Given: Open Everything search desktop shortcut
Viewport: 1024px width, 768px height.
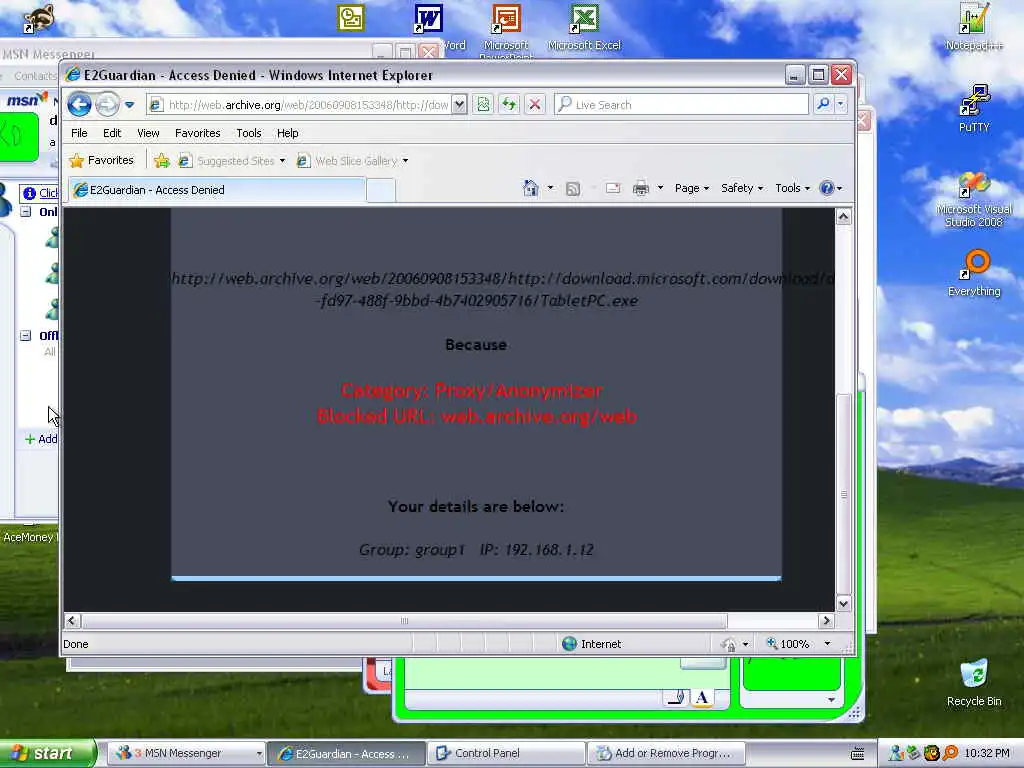Looking at the screenshot, I should (974, 274).
